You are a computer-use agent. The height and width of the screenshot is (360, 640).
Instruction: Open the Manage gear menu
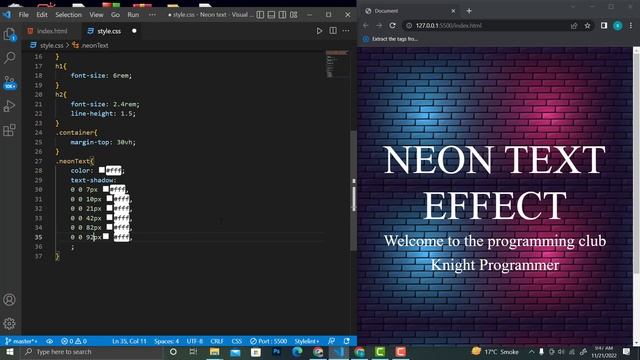(x=9, y=324)
